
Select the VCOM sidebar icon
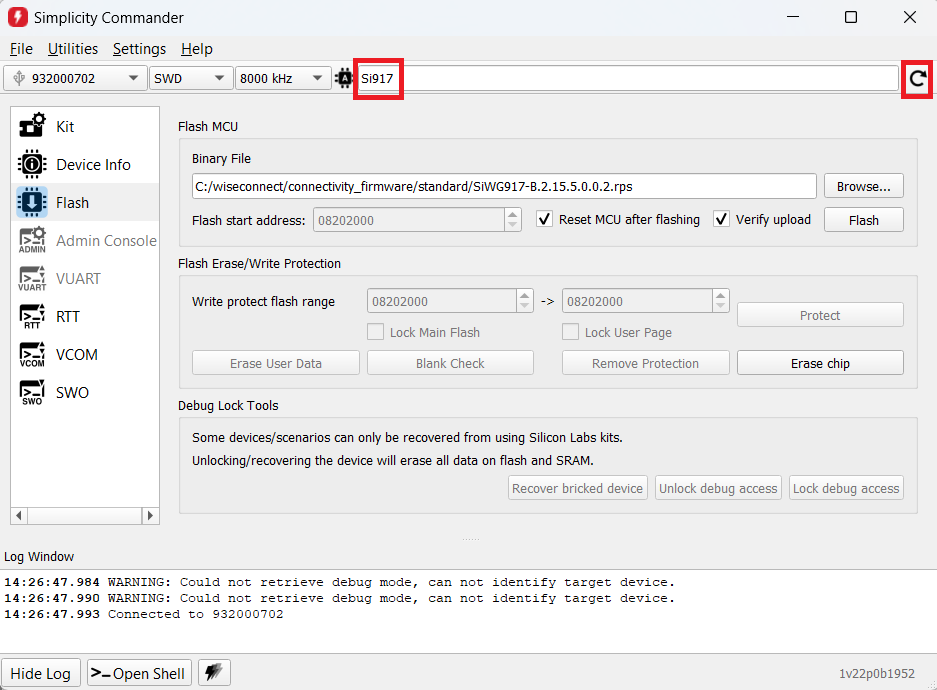point(32,354)
